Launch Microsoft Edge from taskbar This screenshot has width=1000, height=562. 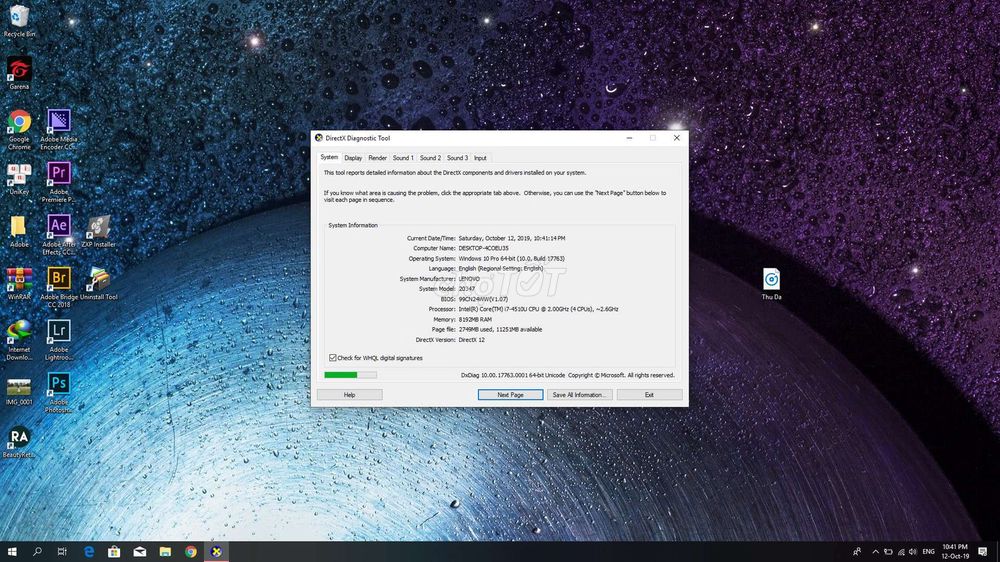[x=89, y=552]
